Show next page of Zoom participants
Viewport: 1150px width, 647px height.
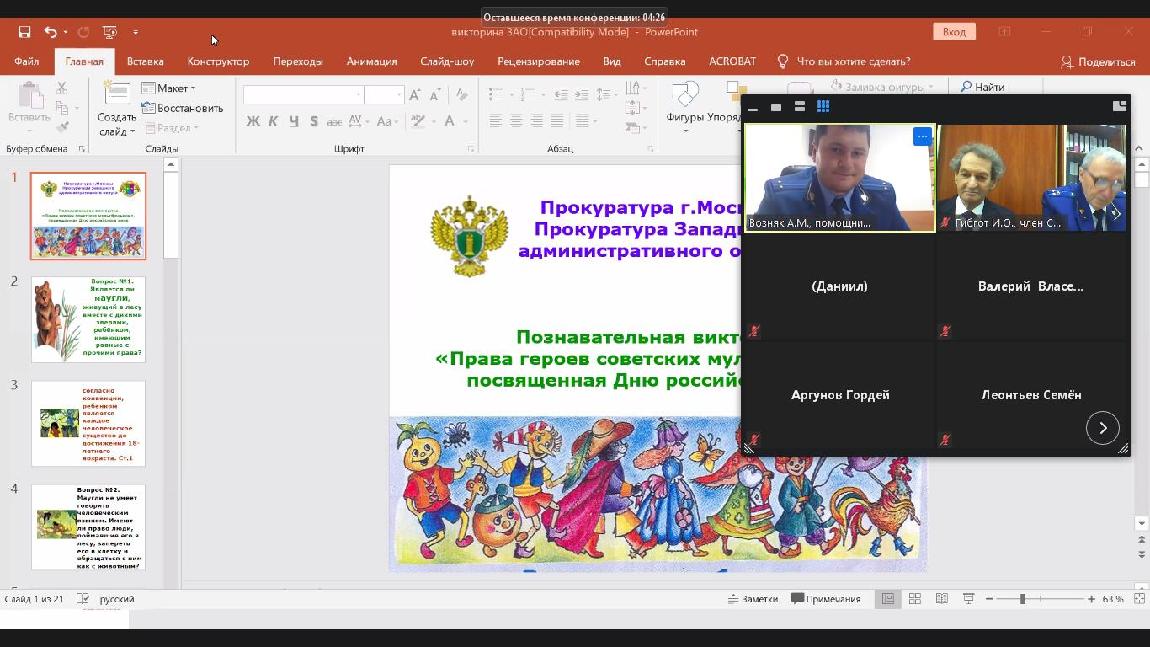(x=1102, y=428)
